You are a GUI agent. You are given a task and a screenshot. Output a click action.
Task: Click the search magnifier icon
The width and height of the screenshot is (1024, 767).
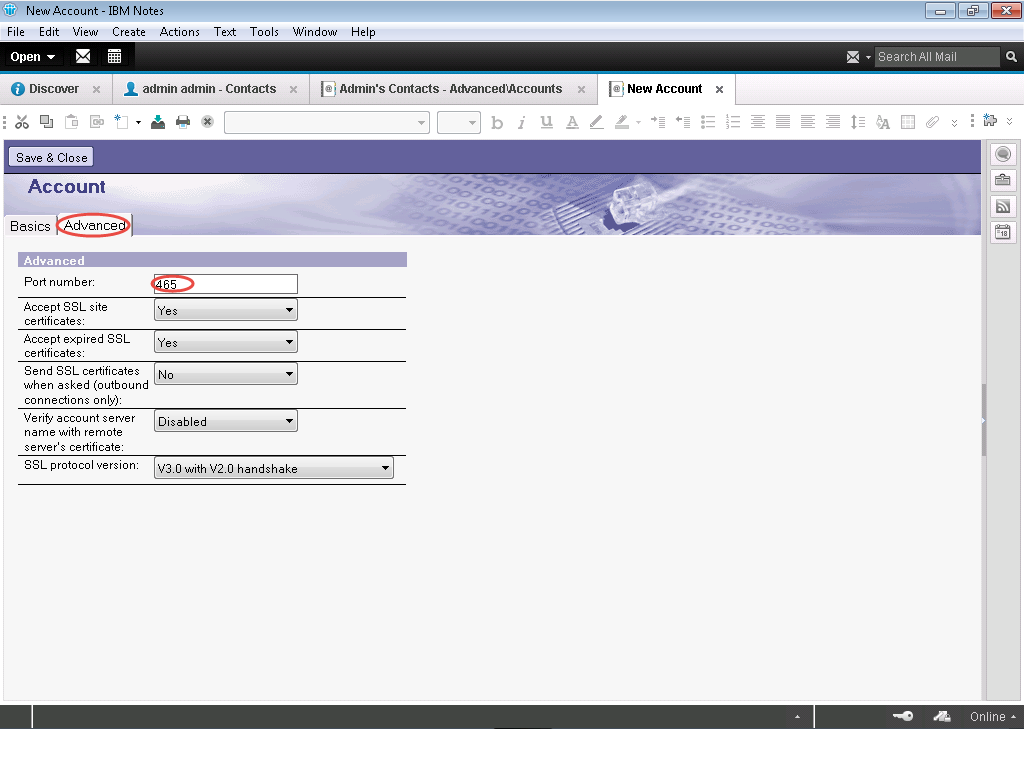pyautogui.click(x=1011, y=57)
